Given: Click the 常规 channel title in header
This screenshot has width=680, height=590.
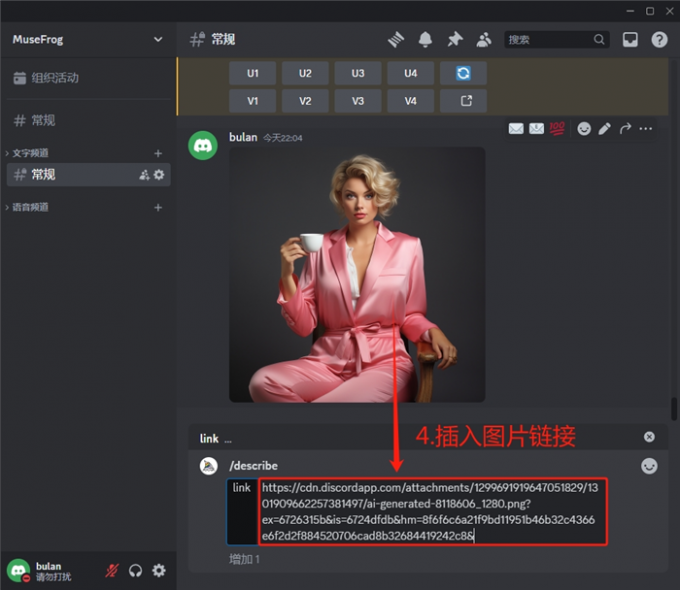Looking at the screenshot, I should tap(223, 39).
